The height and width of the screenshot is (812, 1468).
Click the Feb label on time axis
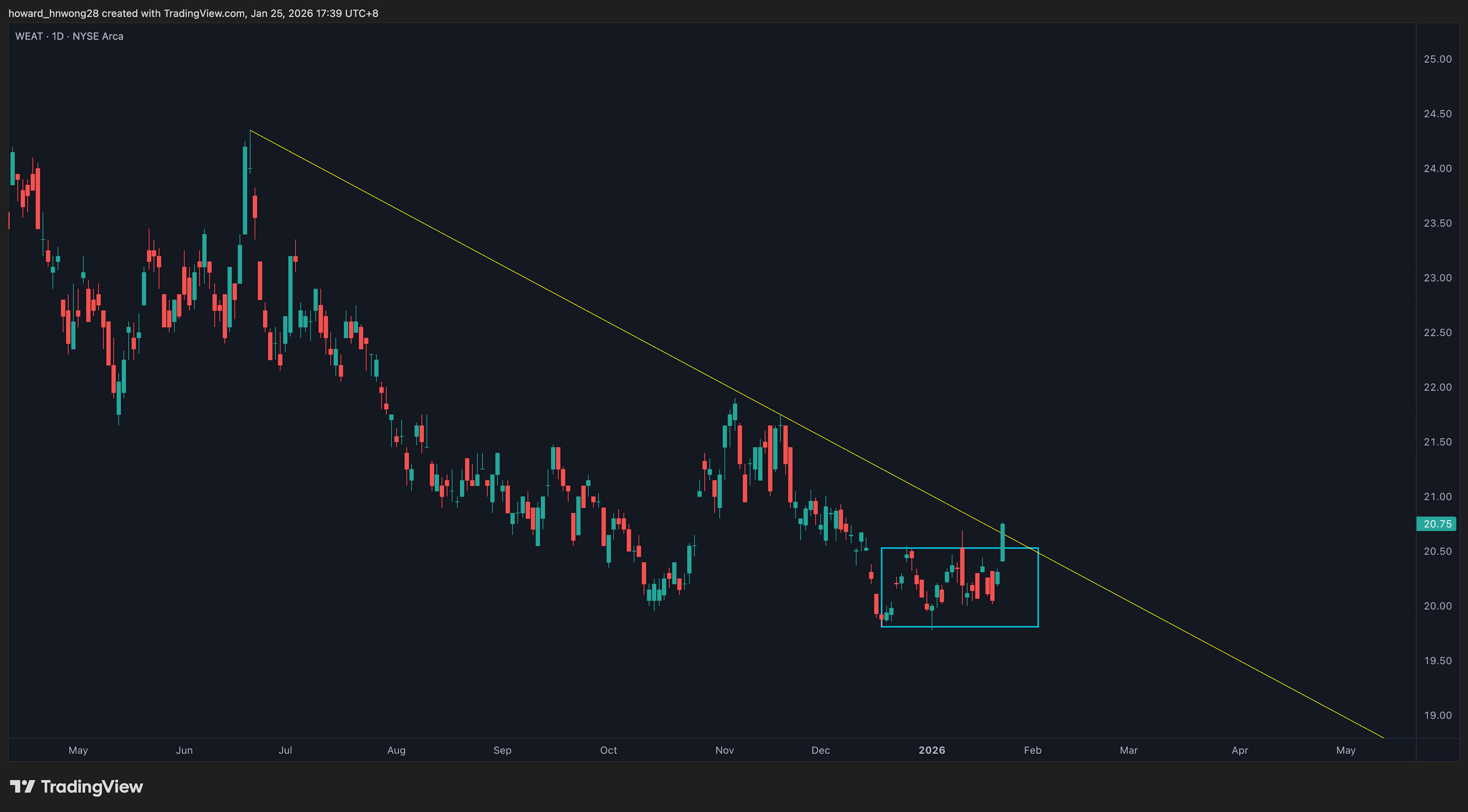coord(1033,750)
